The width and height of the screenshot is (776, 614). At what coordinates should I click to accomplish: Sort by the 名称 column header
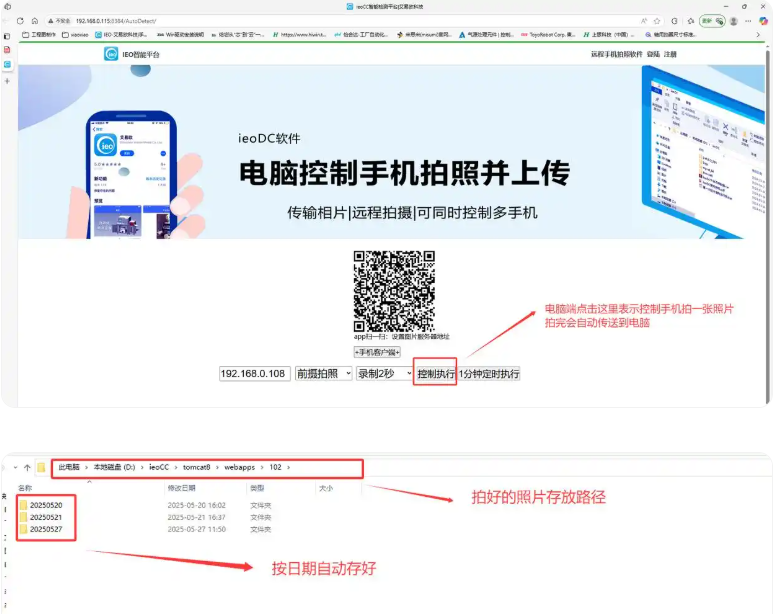[25, 488]
